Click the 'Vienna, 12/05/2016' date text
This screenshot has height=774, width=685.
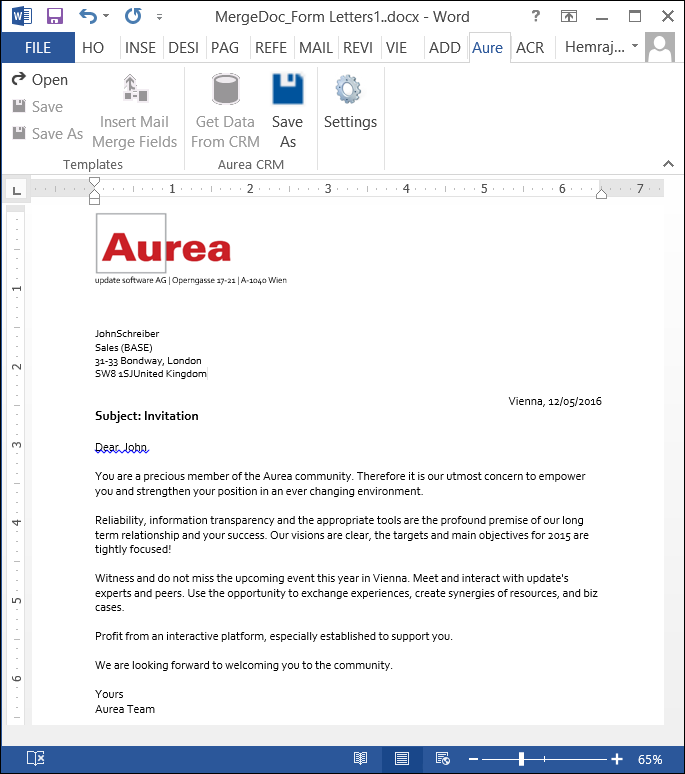click(x=555, y=401)
